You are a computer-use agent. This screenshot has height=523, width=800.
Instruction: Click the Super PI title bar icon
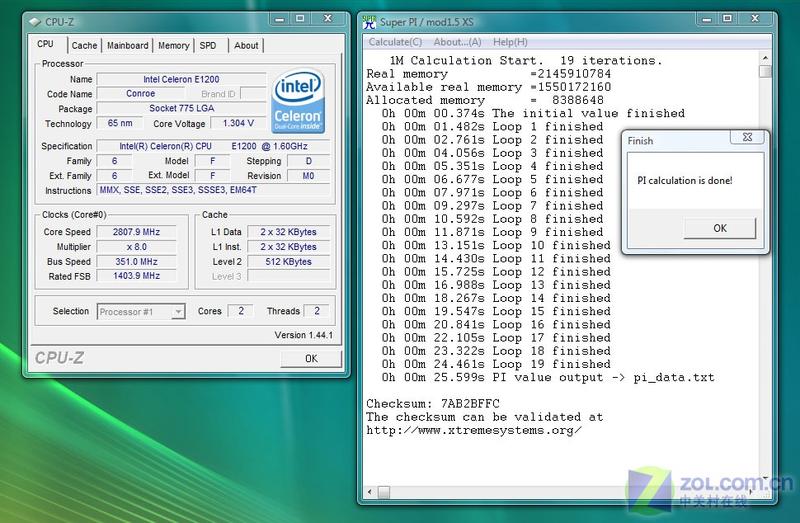[x=369, y=22]
